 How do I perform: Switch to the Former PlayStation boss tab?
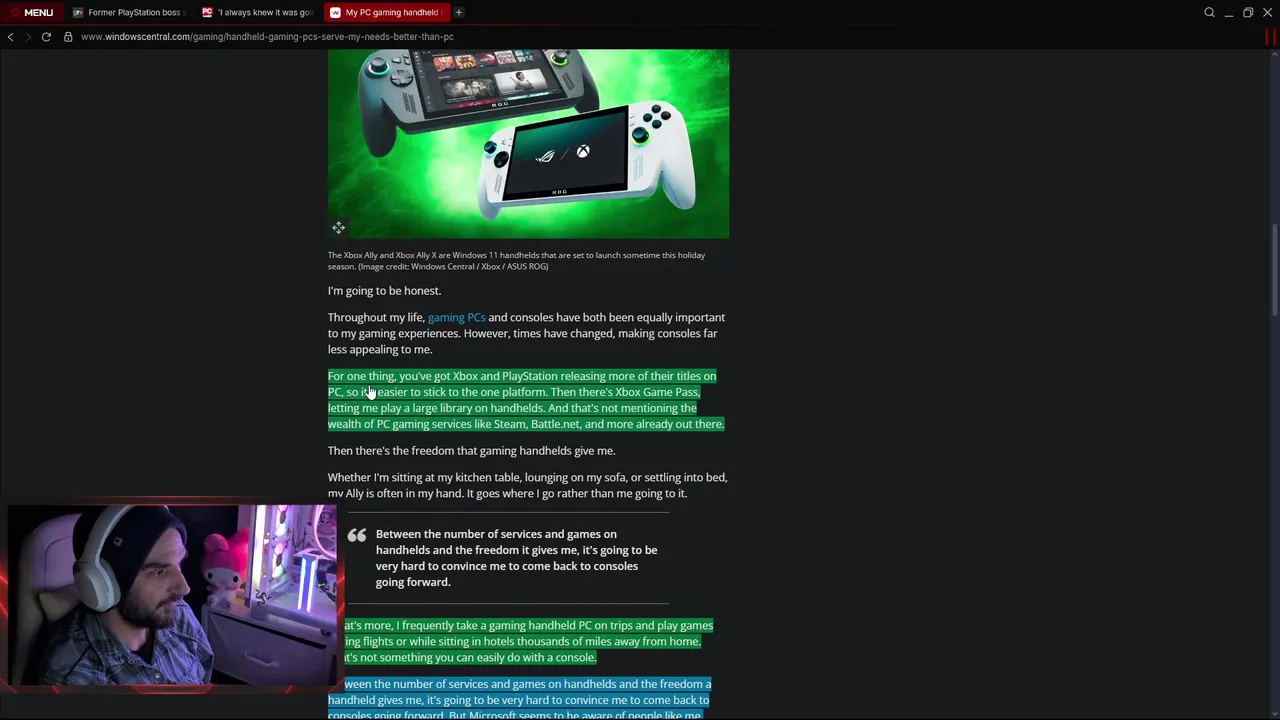coord(129,12)
